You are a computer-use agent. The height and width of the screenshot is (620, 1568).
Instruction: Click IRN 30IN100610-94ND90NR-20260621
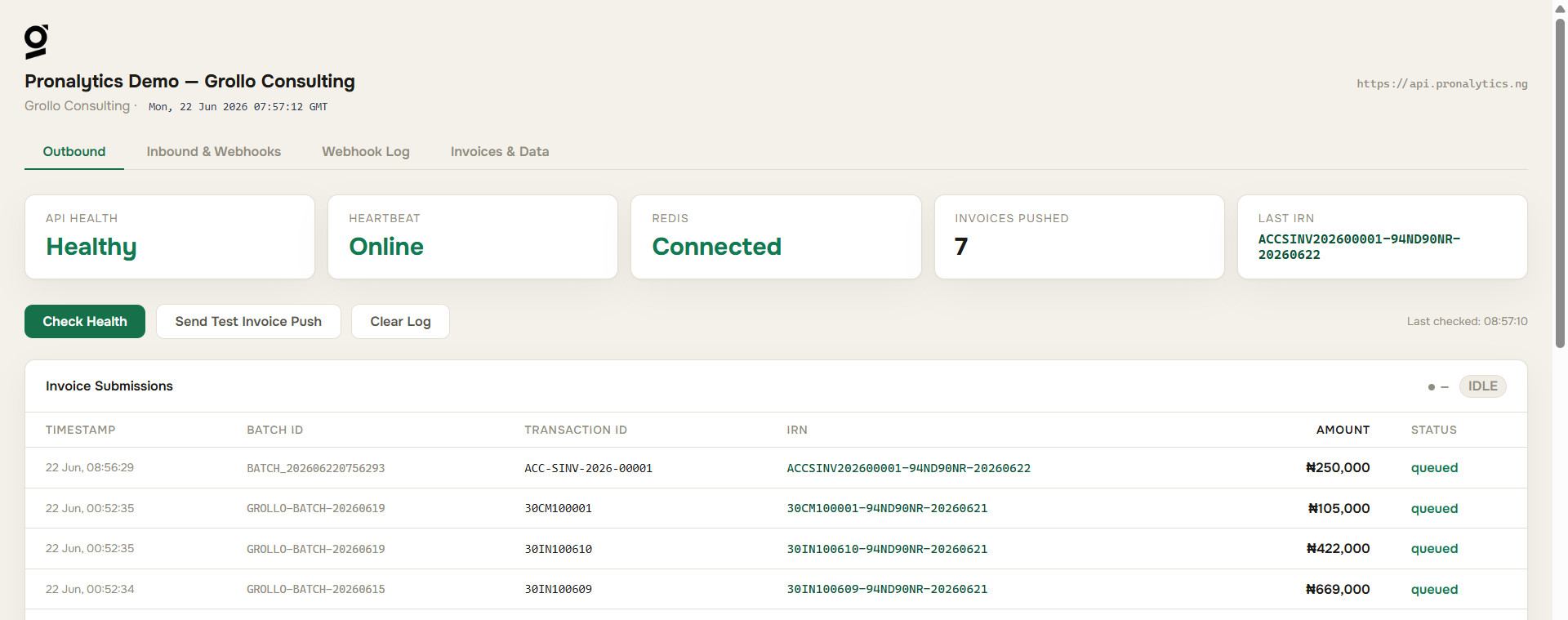(x=887, y=549)
